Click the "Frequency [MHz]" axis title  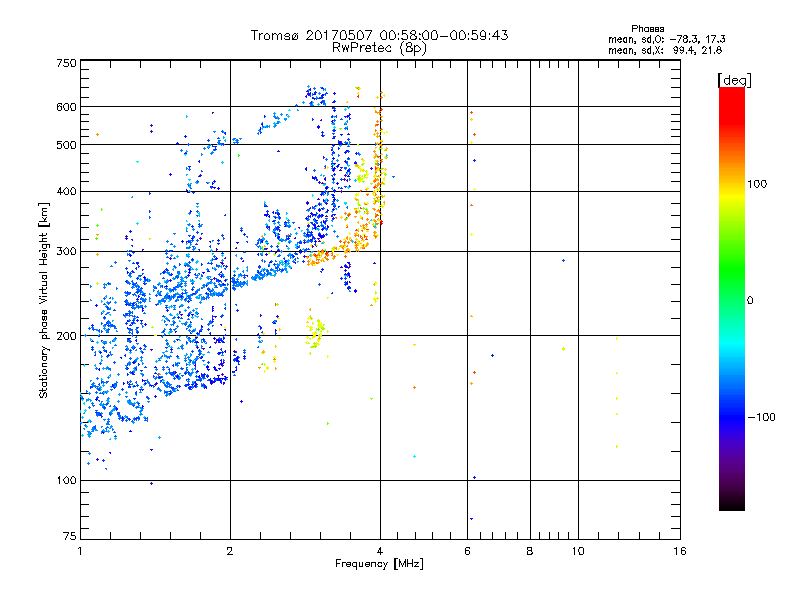point(379,564)
